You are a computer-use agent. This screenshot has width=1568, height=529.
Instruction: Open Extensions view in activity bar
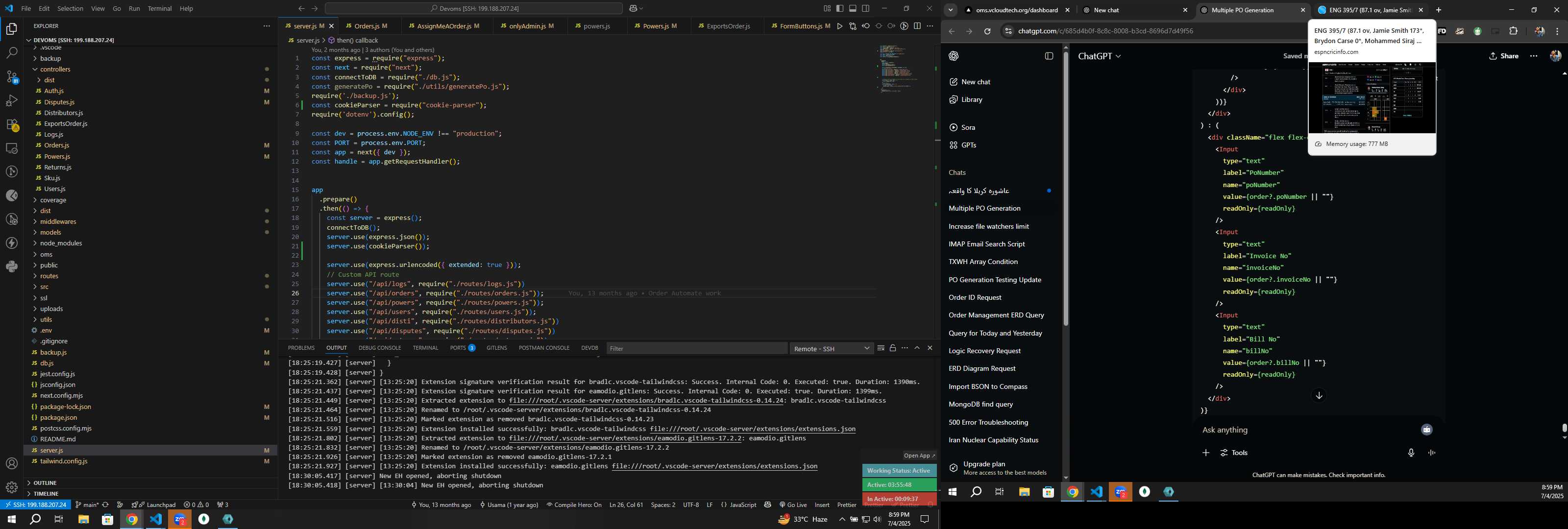12,125
